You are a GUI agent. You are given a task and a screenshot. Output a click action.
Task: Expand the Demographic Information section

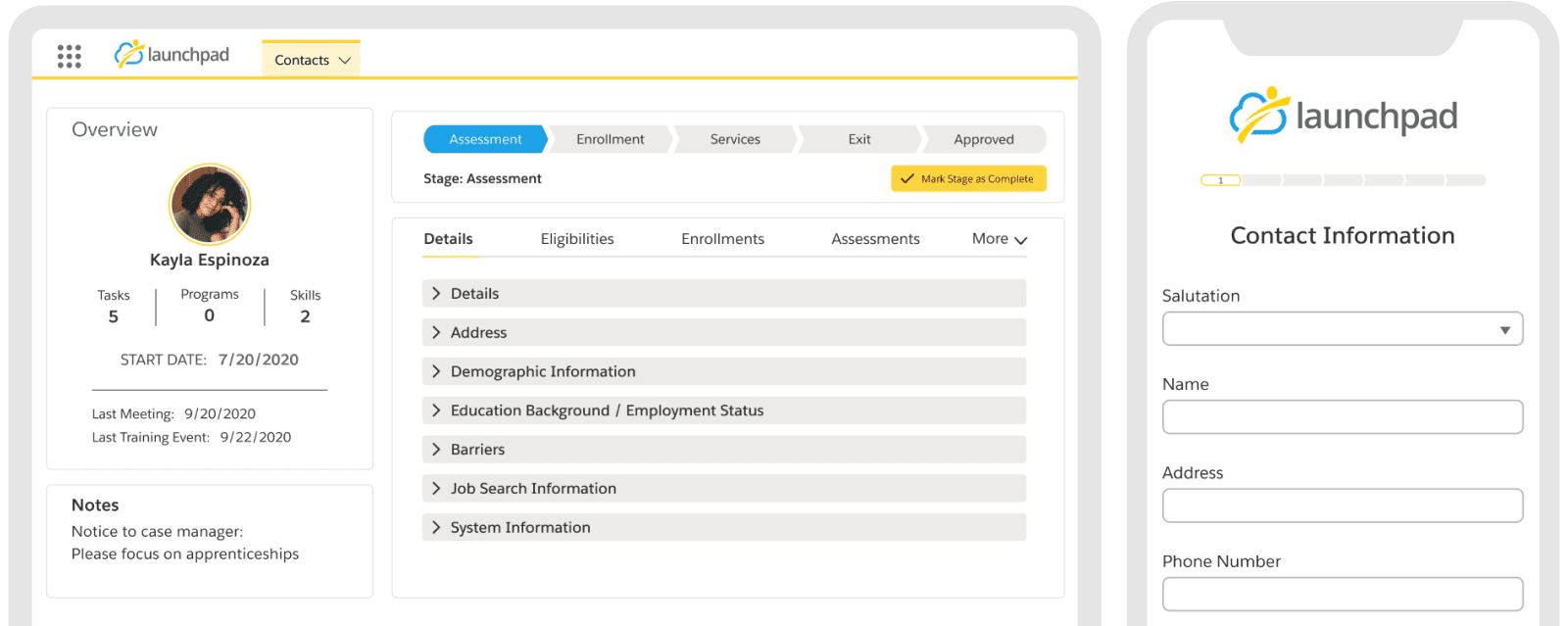(x=724, y=371)
